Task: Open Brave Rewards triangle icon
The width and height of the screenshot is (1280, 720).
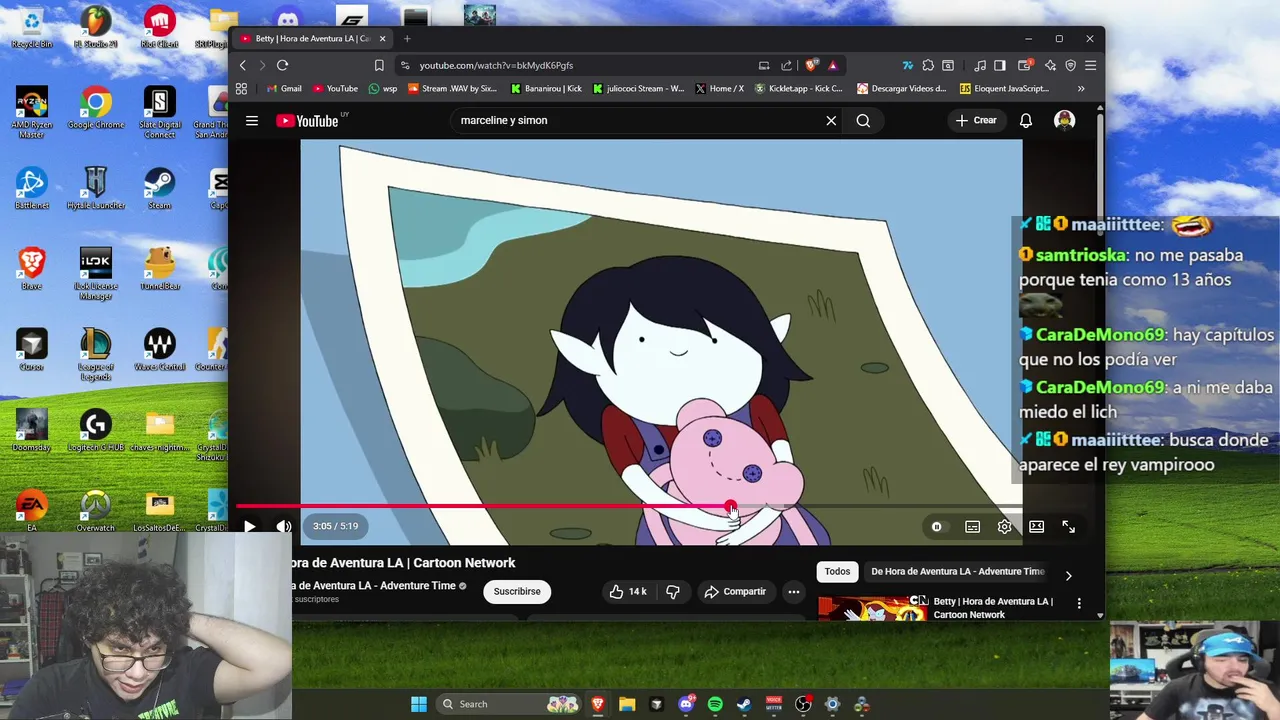Action: click(x=833, y=65)
